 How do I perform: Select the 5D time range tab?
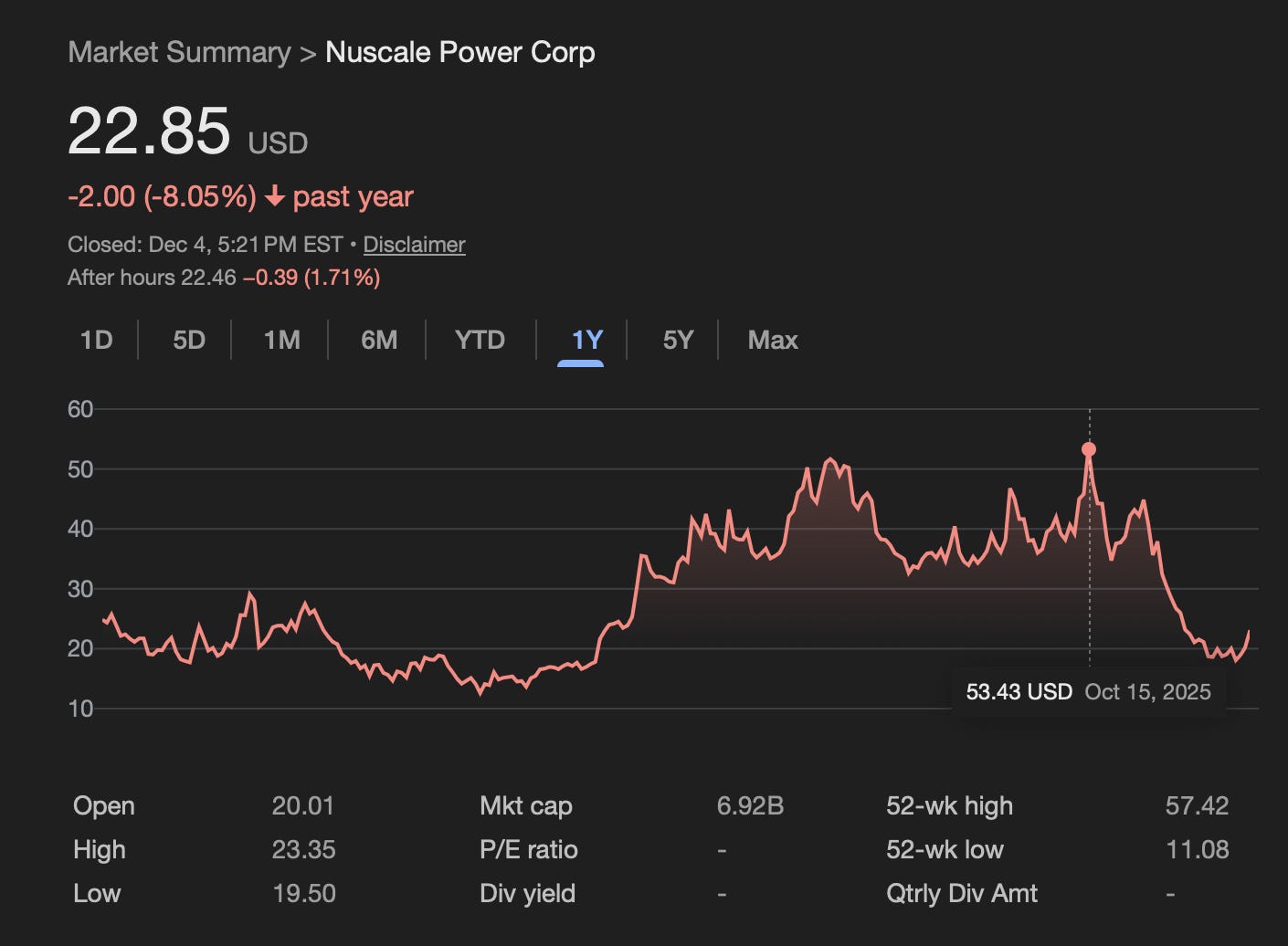coord(189,340)
